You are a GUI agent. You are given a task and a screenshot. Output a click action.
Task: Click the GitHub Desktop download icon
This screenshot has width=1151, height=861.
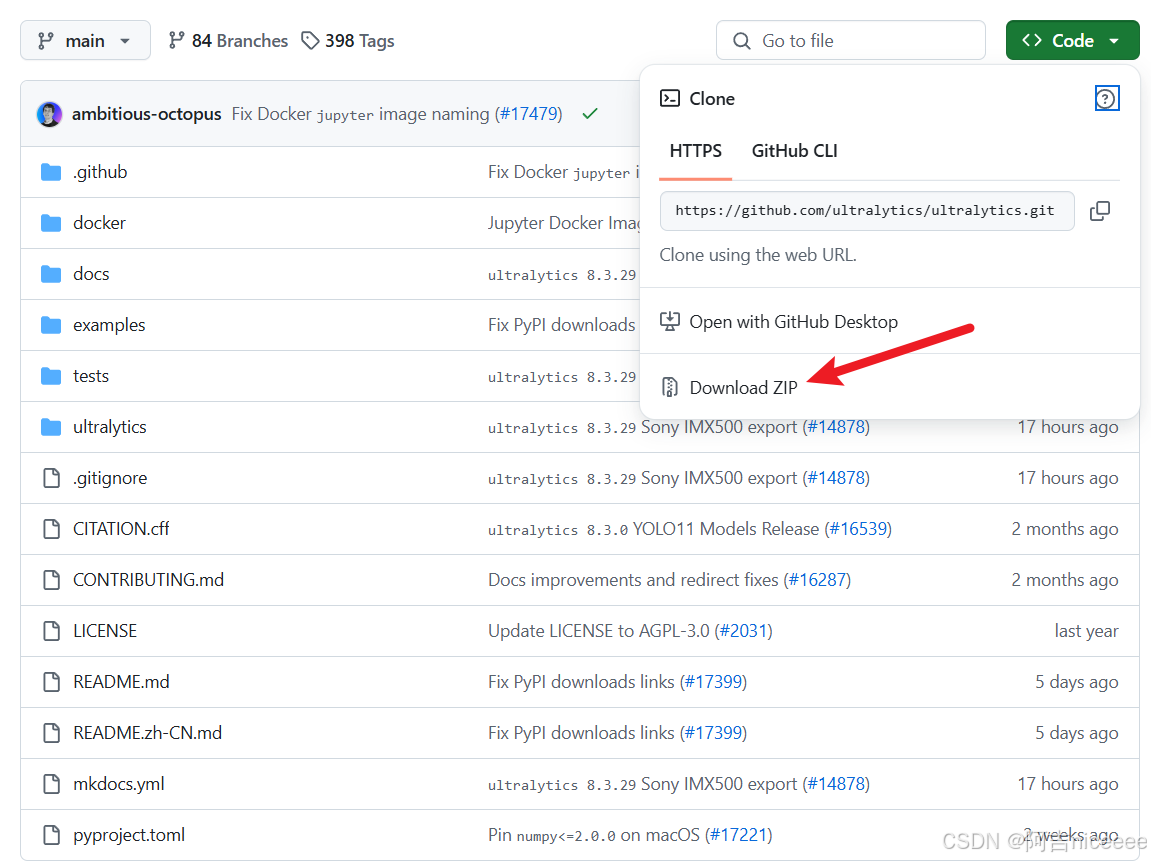tap(669, 321)
